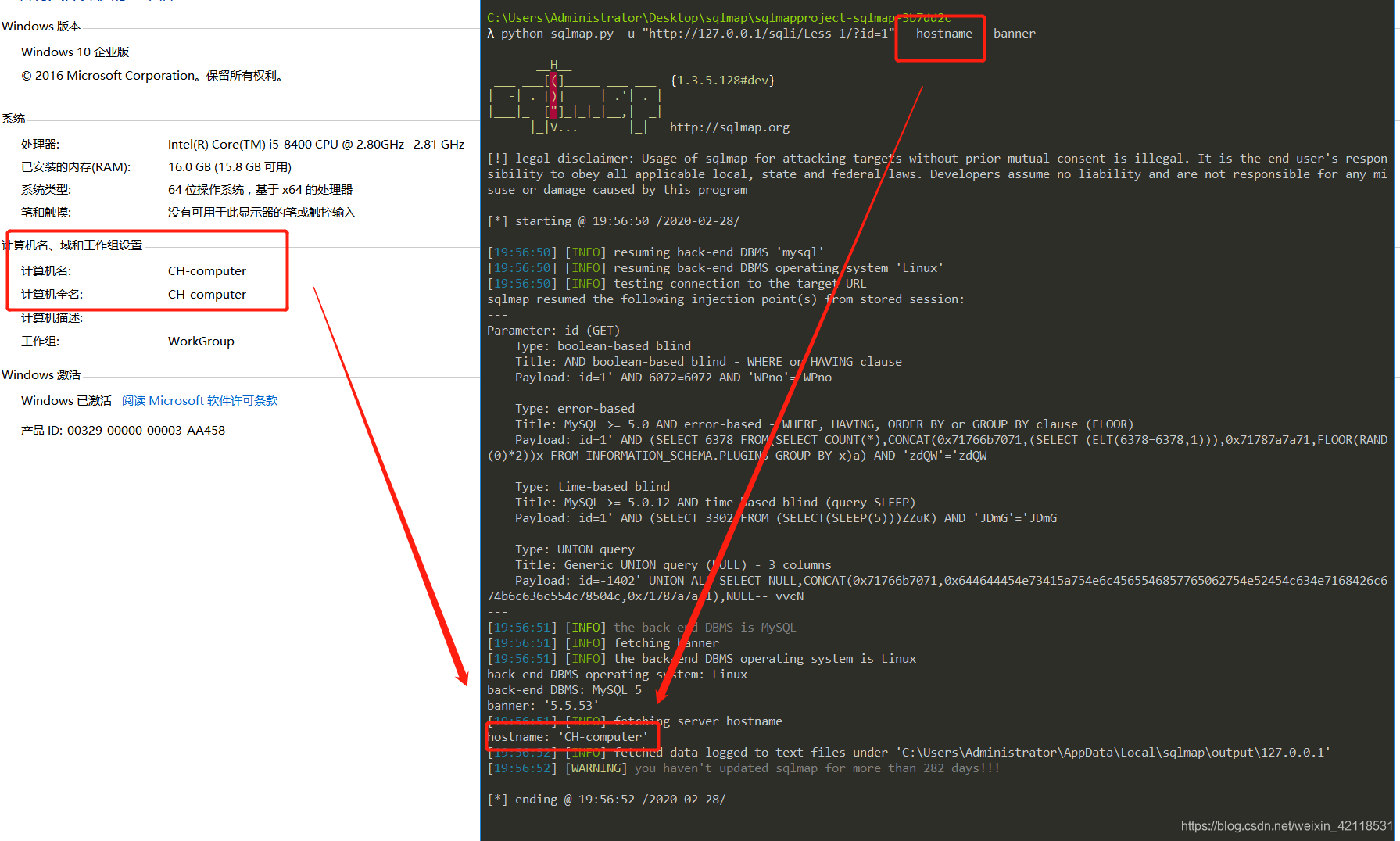This screenshot has height=841, width=1400.
Task: Click the back-end DBMS operating system: Linux line
Action: (617, 674)
